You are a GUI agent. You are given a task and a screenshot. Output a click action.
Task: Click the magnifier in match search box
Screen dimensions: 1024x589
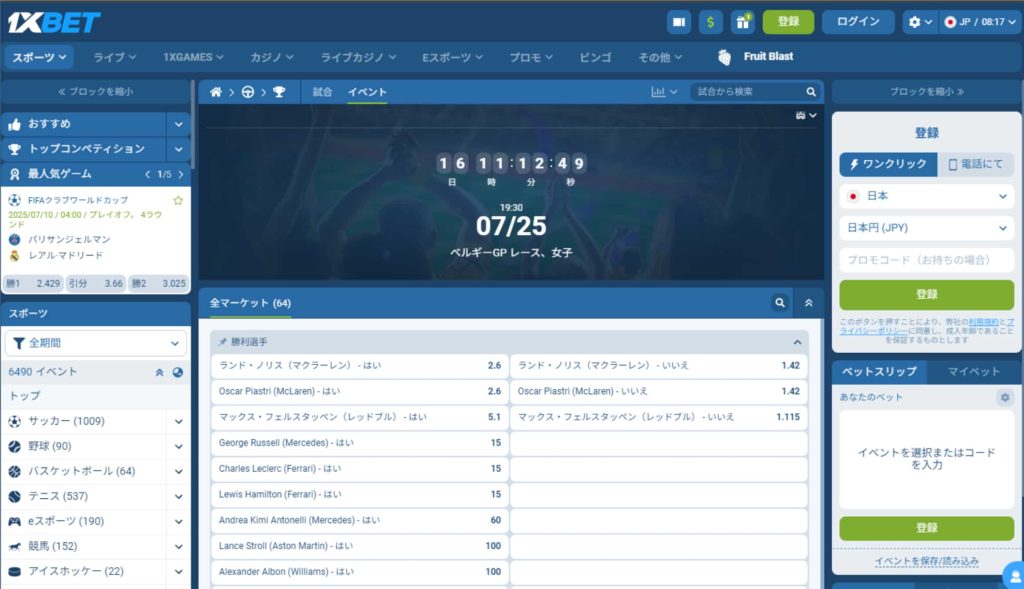coord(810,92)
